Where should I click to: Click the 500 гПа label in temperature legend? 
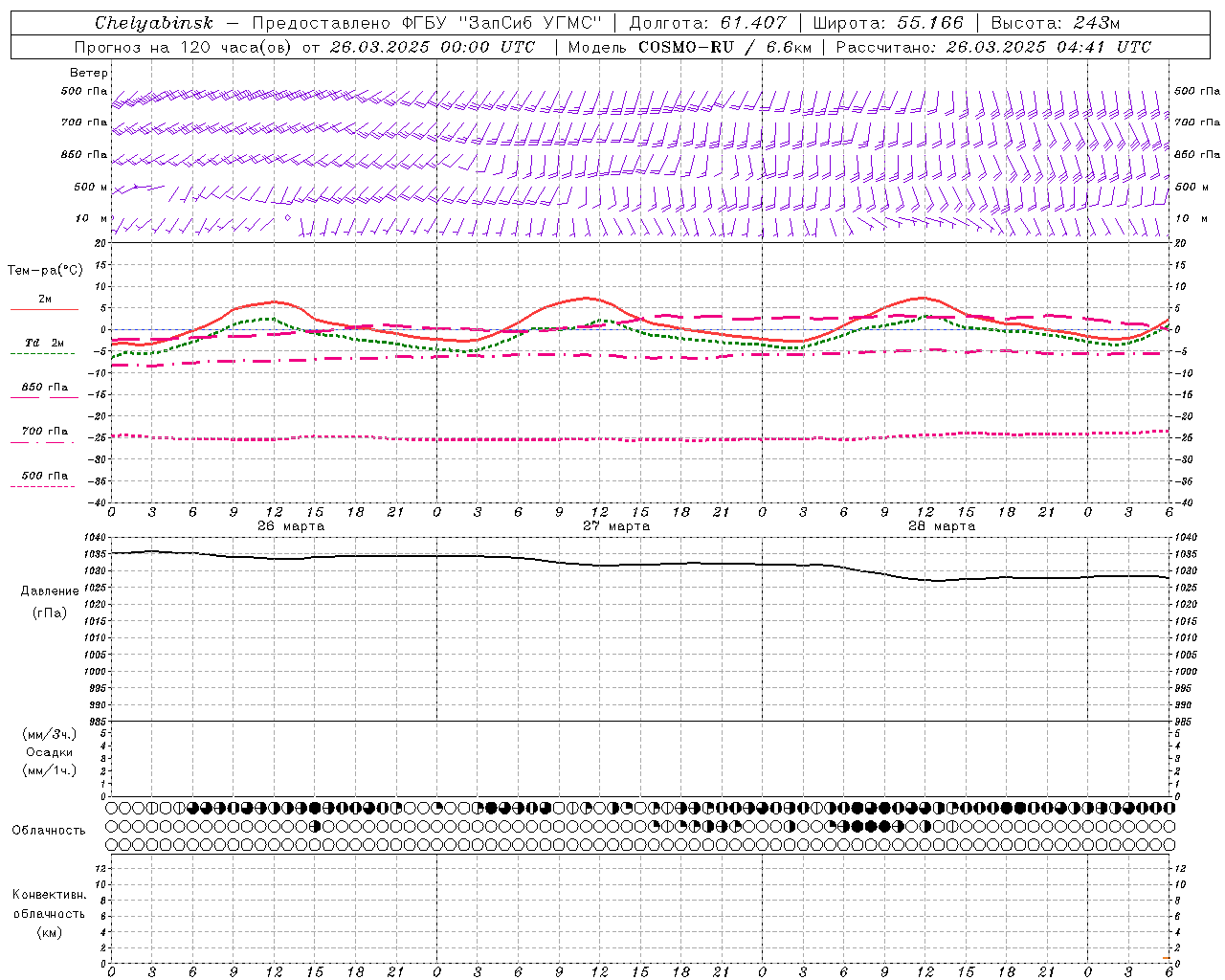pos(45,476)
